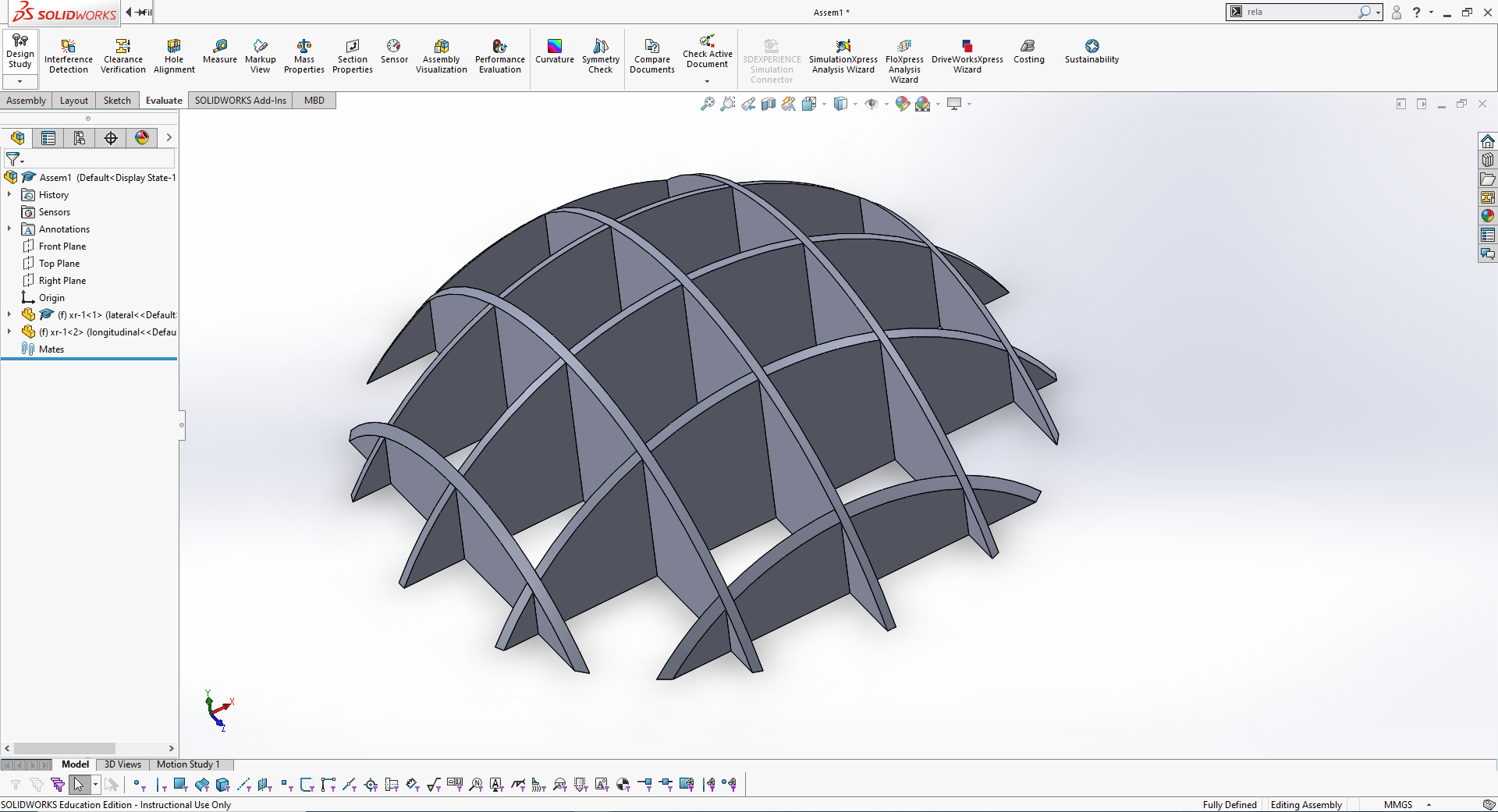Open the Help question mark menu
This screenshot has width=1498, height=812.
point(1417,12)
